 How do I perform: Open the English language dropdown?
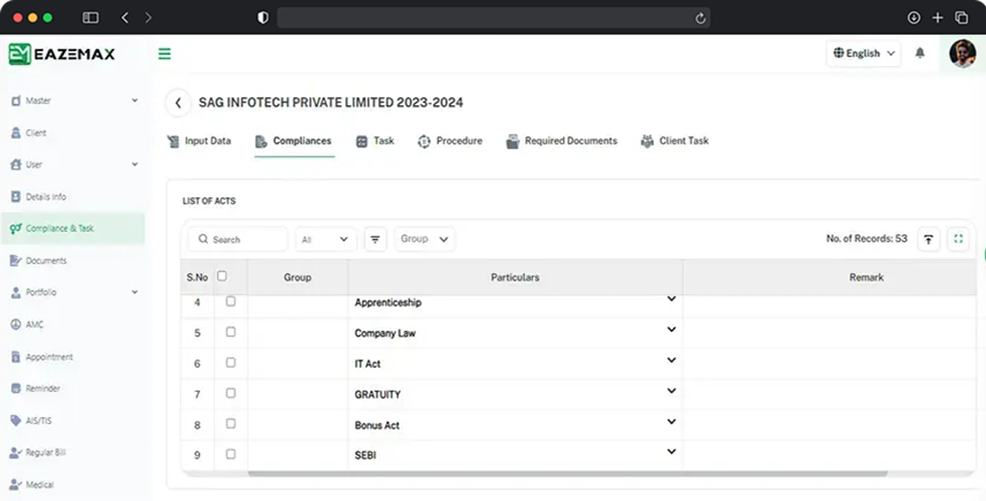point(863,53)
